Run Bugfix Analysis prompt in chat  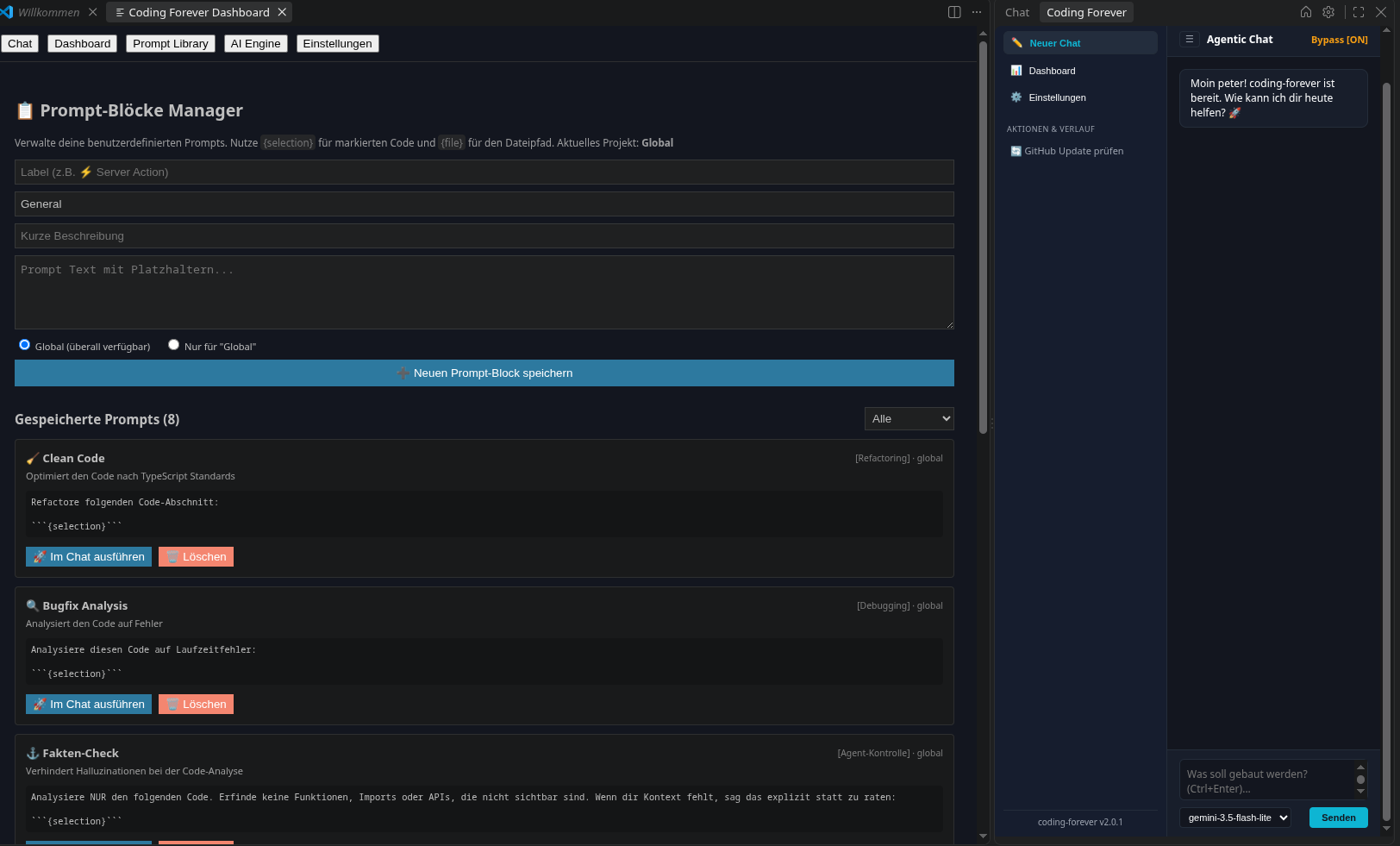[89, 705]
